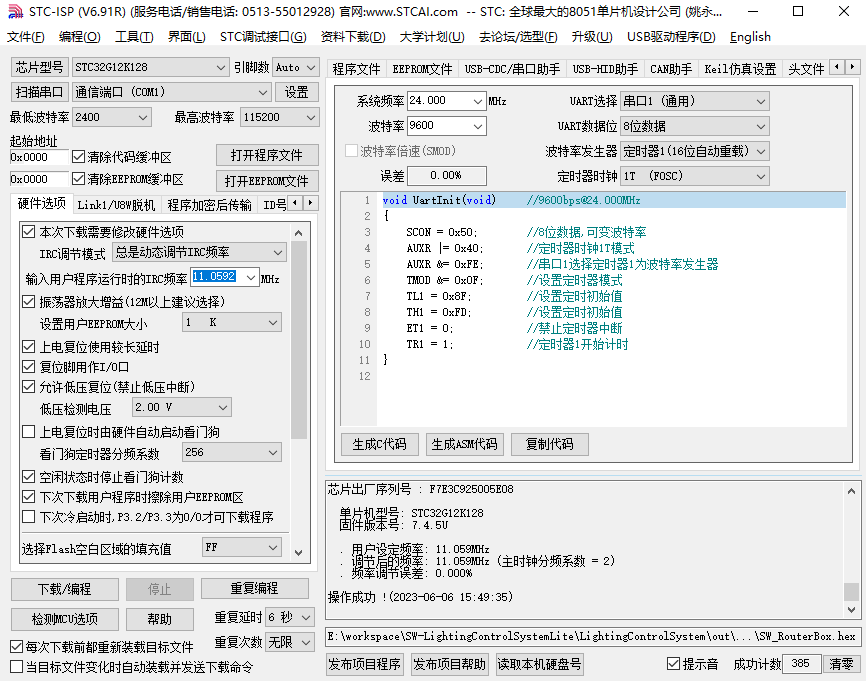Screen dimensions: 866x681
Task: Click 扫描串口 button
Action: coord(40,92)
